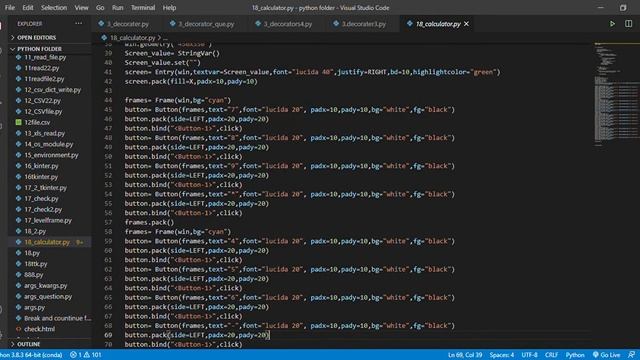Open args_kwargs.py in Explorer
640x360 pixels.
(45, 286)
